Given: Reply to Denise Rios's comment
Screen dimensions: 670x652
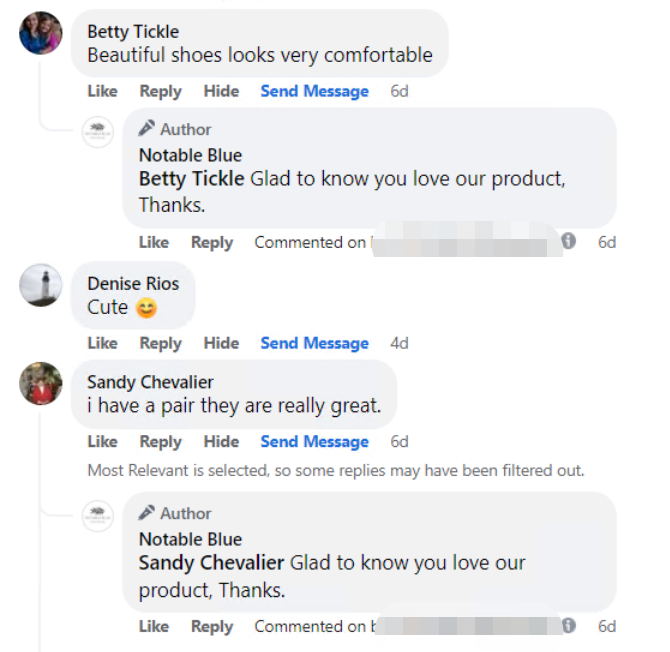Looking at the screenshot, I should [x=160, y=343].
